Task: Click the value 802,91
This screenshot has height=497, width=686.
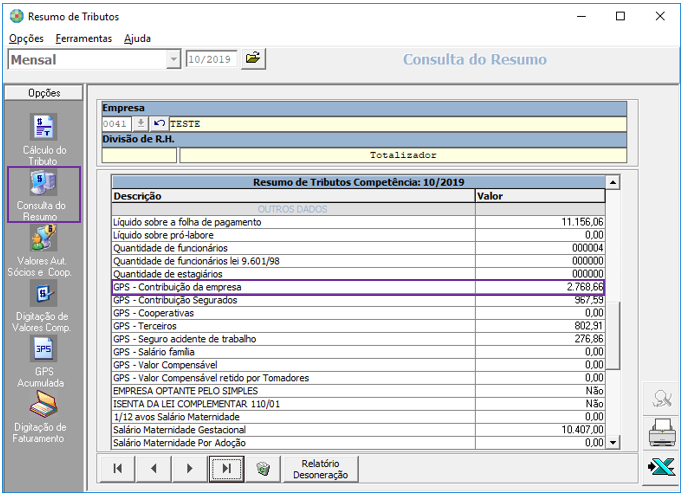Action: [588, 326]
